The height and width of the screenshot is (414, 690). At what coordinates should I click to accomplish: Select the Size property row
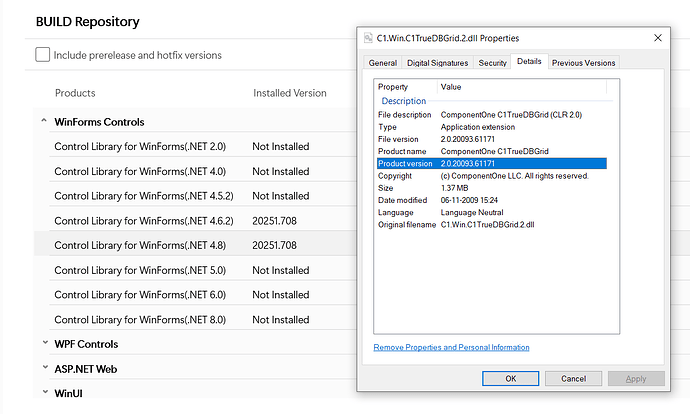point(492,188)
